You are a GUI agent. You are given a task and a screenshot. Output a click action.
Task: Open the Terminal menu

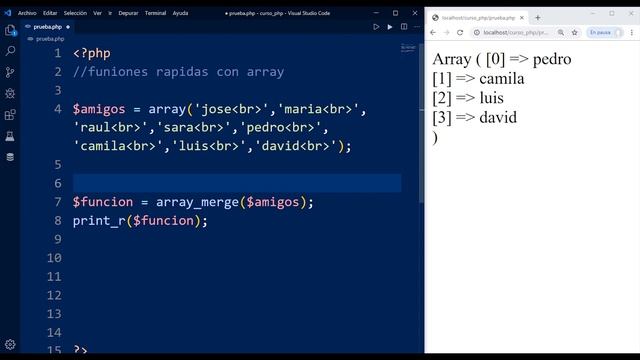(155, 13)
